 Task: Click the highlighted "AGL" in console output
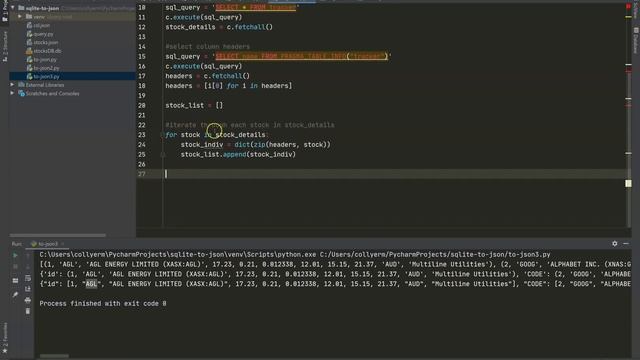point(91,284)
